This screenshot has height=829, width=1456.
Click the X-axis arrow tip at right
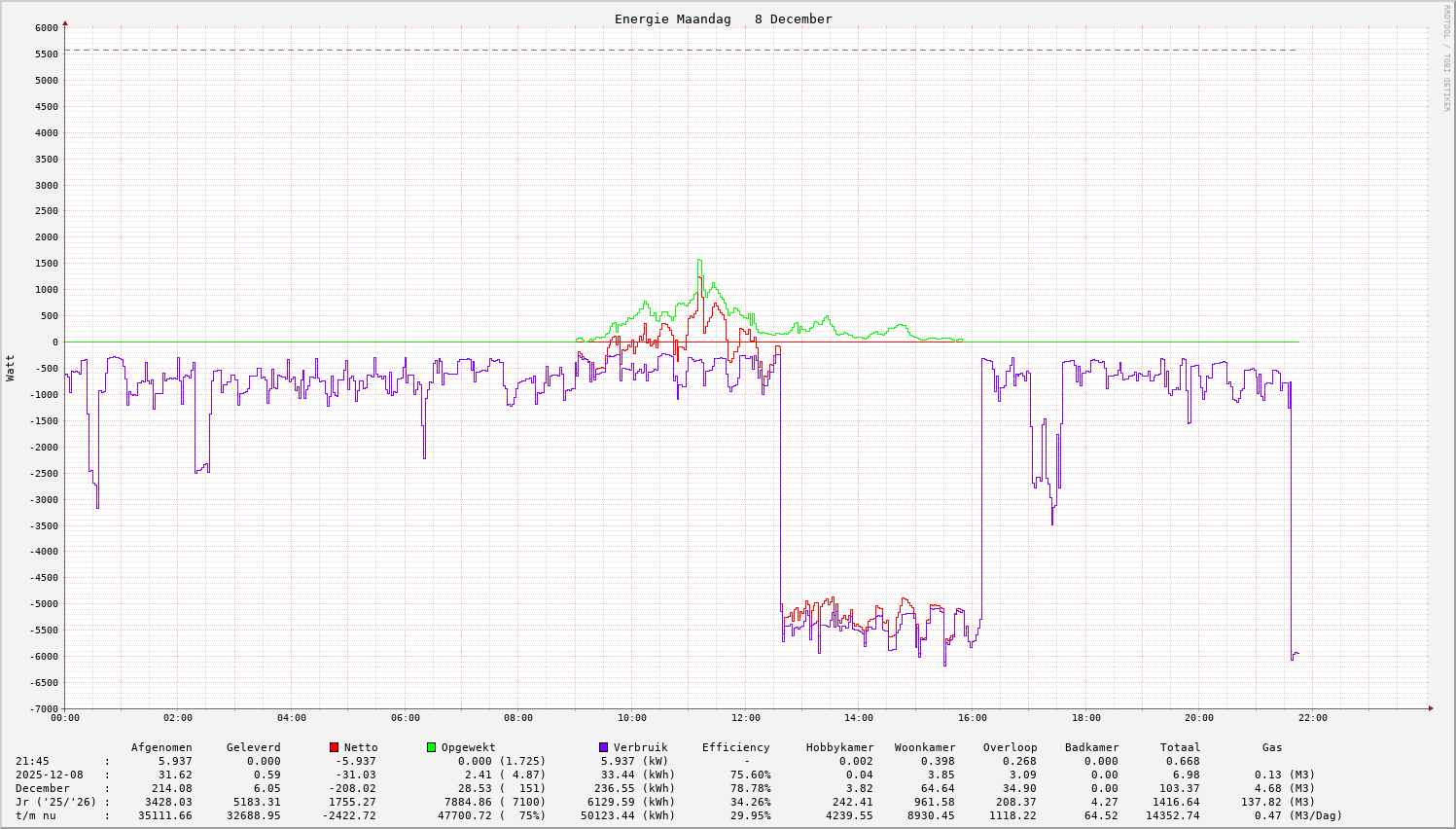coord(1430,708)
